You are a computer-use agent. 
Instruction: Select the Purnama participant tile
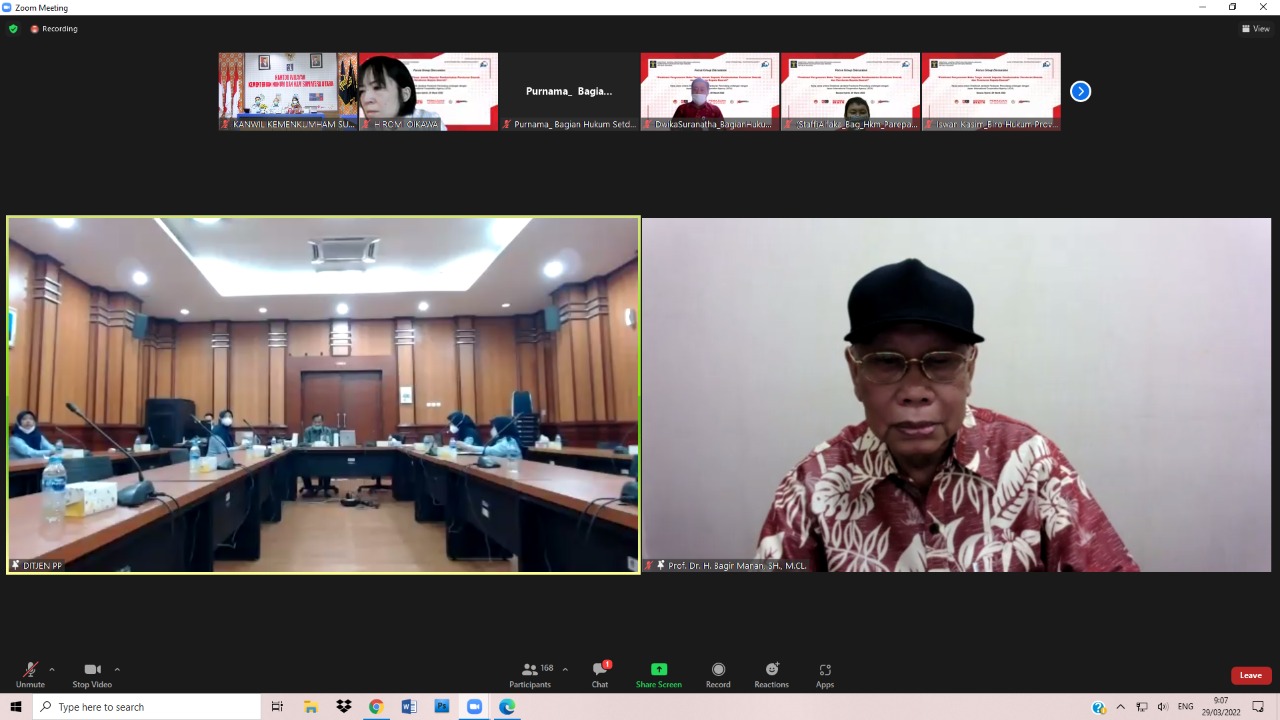(569, 91)
